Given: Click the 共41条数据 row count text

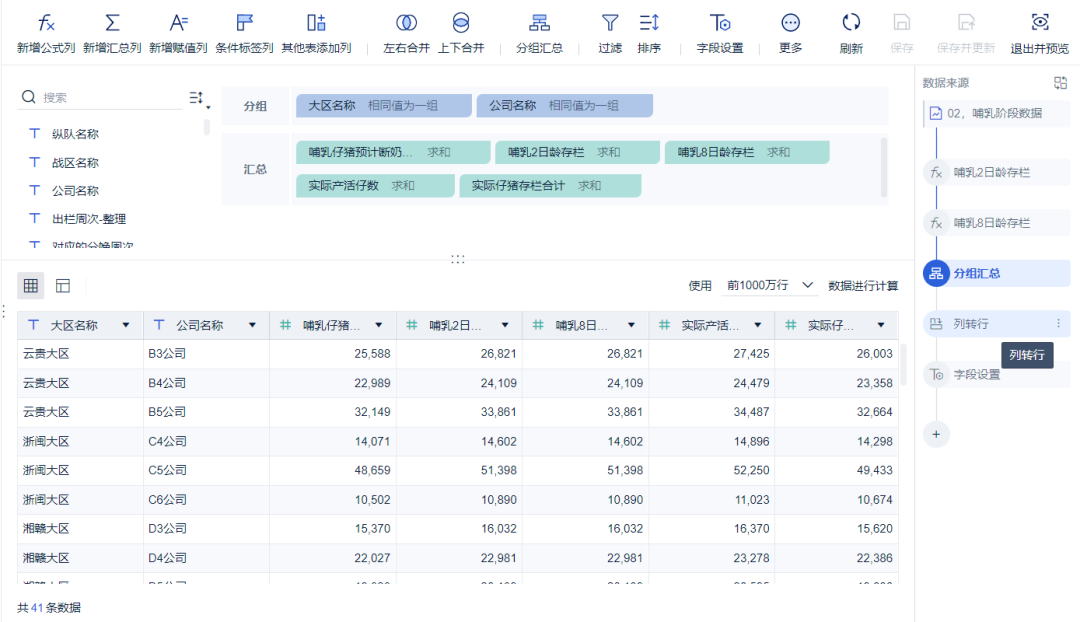Looking at the screenshot, I should coord(49,608).
